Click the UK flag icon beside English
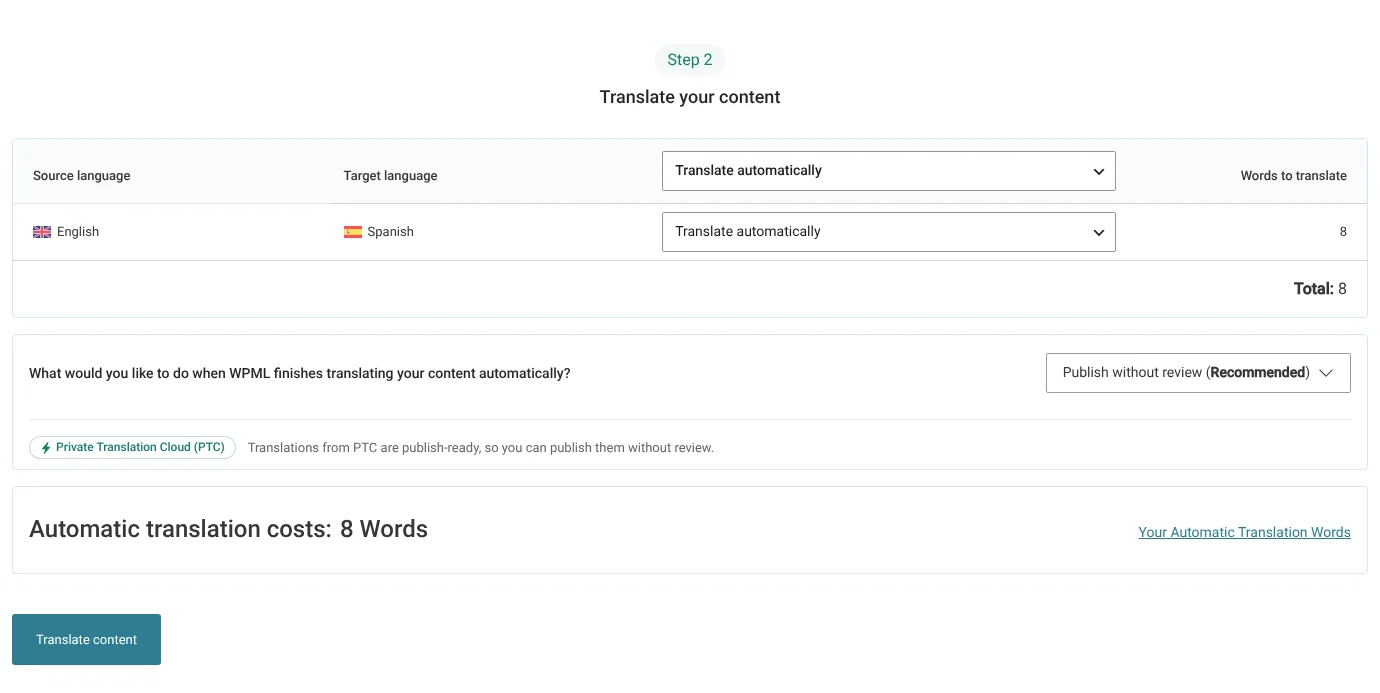This screenshot has height=693, width=1380. [x=42, y=232]
